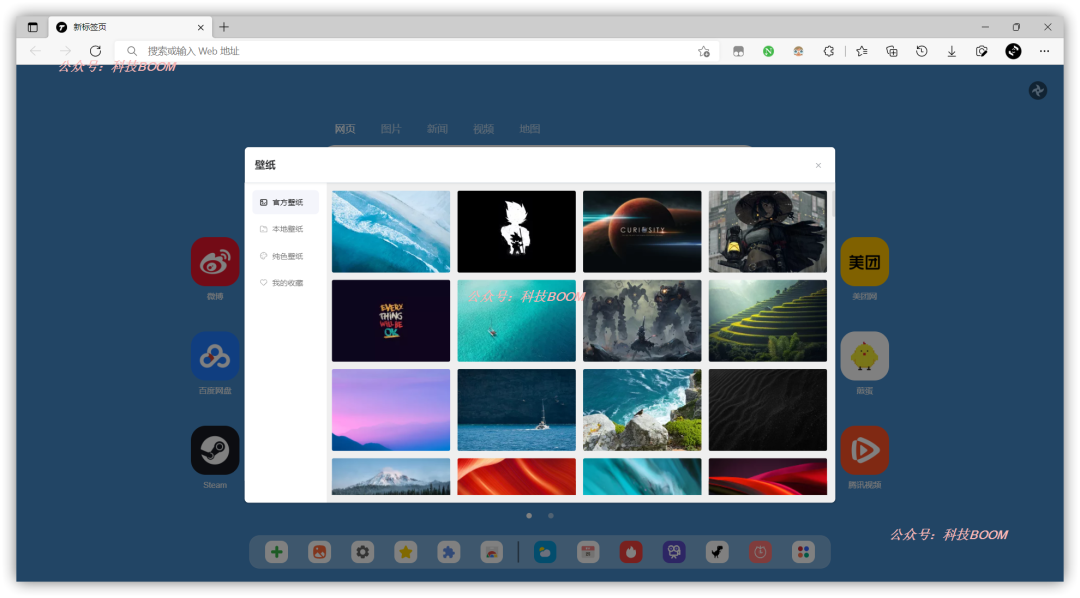Open the Downloads arrow icon
The image size is (1080, 598).
(x=952, y=51)
